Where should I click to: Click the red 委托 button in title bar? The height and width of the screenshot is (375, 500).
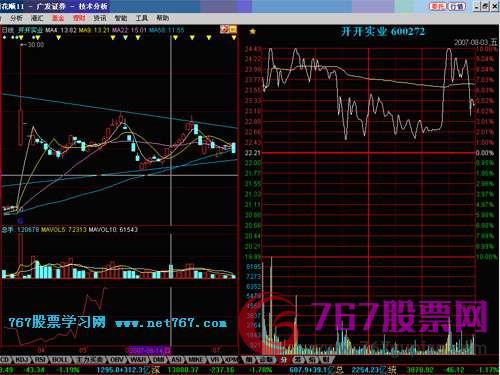tap(438, 6)
